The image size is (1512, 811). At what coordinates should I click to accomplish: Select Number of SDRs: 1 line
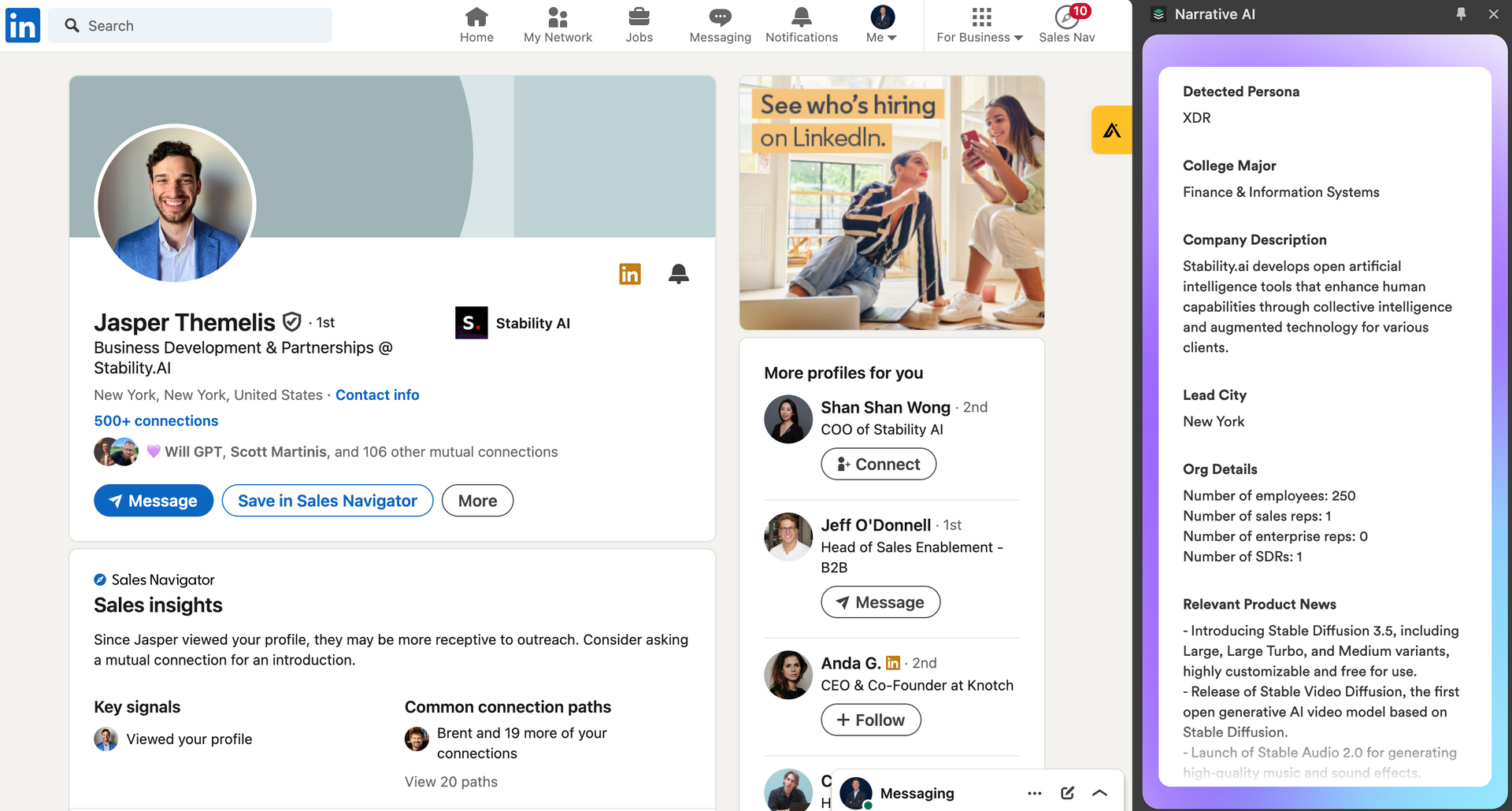click(1243, 557)
